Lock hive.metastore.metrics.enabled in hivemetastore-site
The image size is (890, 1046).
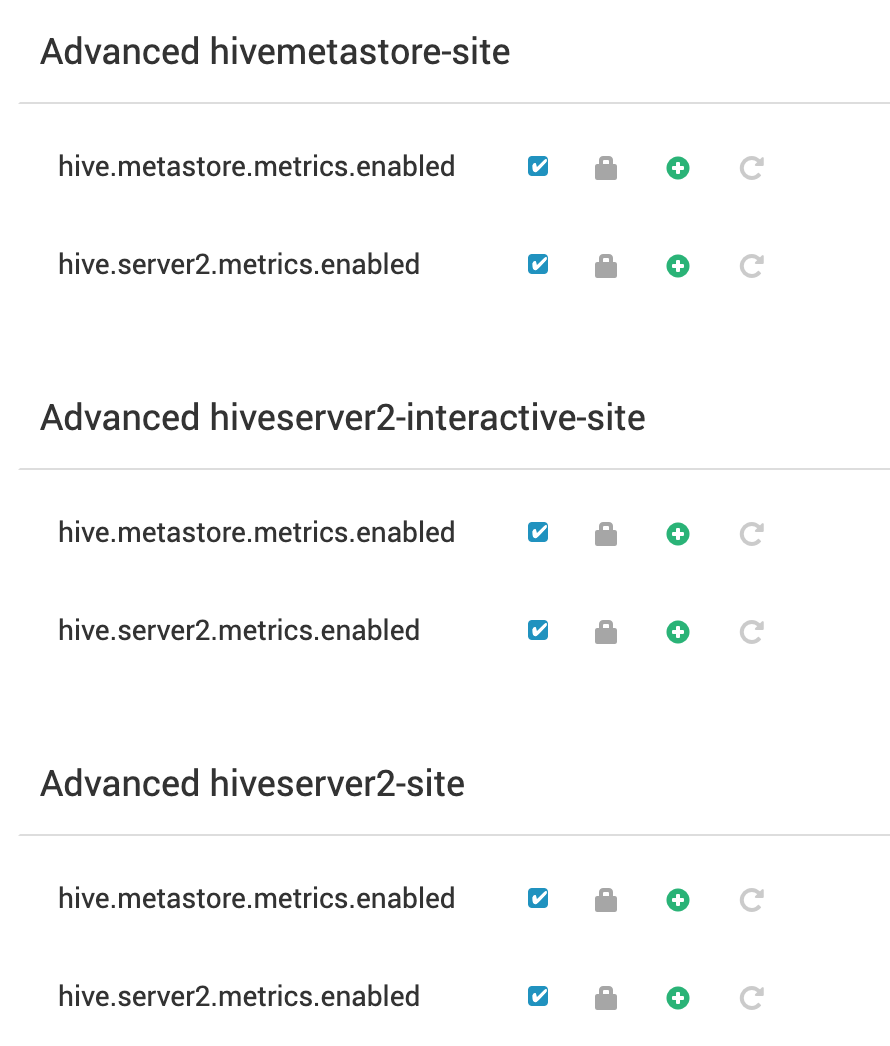[x=605, y=167]
